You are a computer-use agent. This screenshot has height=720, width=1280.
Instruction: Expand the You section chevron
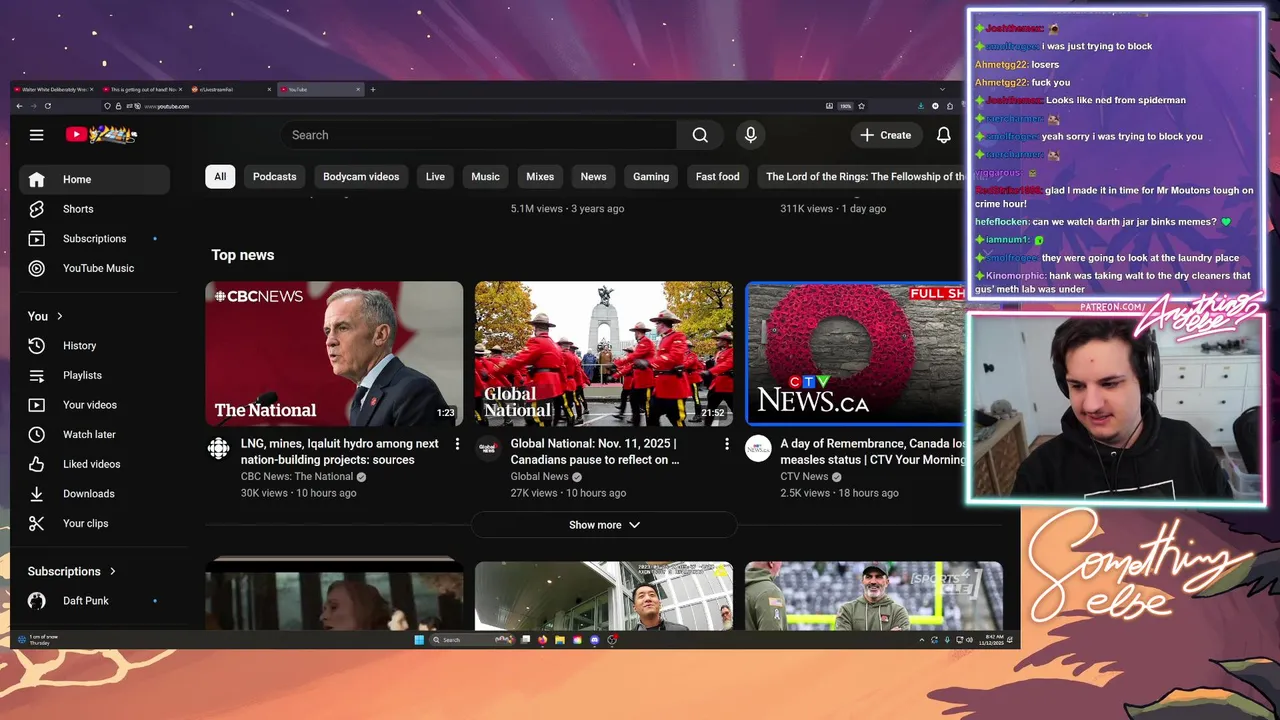(x=60, y=316)
